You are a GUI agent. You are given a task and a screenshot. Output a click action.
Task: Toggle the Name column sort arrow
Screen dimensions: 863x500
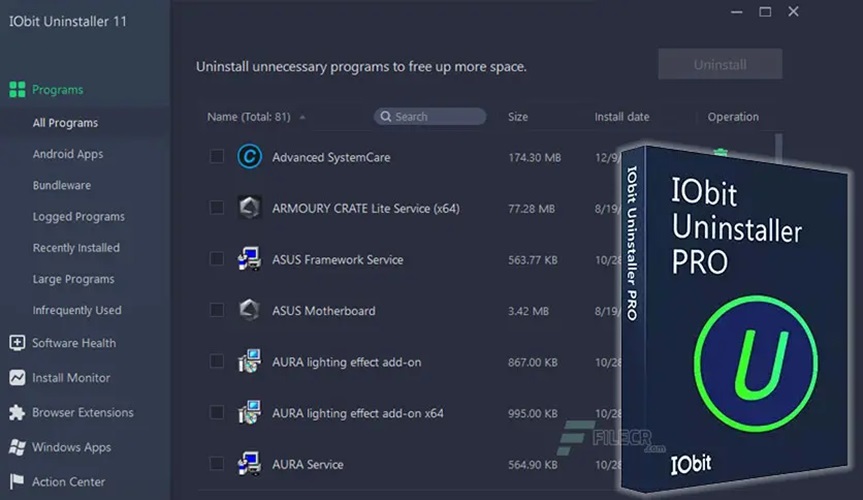pyautogui.click(x=302, y=117)
